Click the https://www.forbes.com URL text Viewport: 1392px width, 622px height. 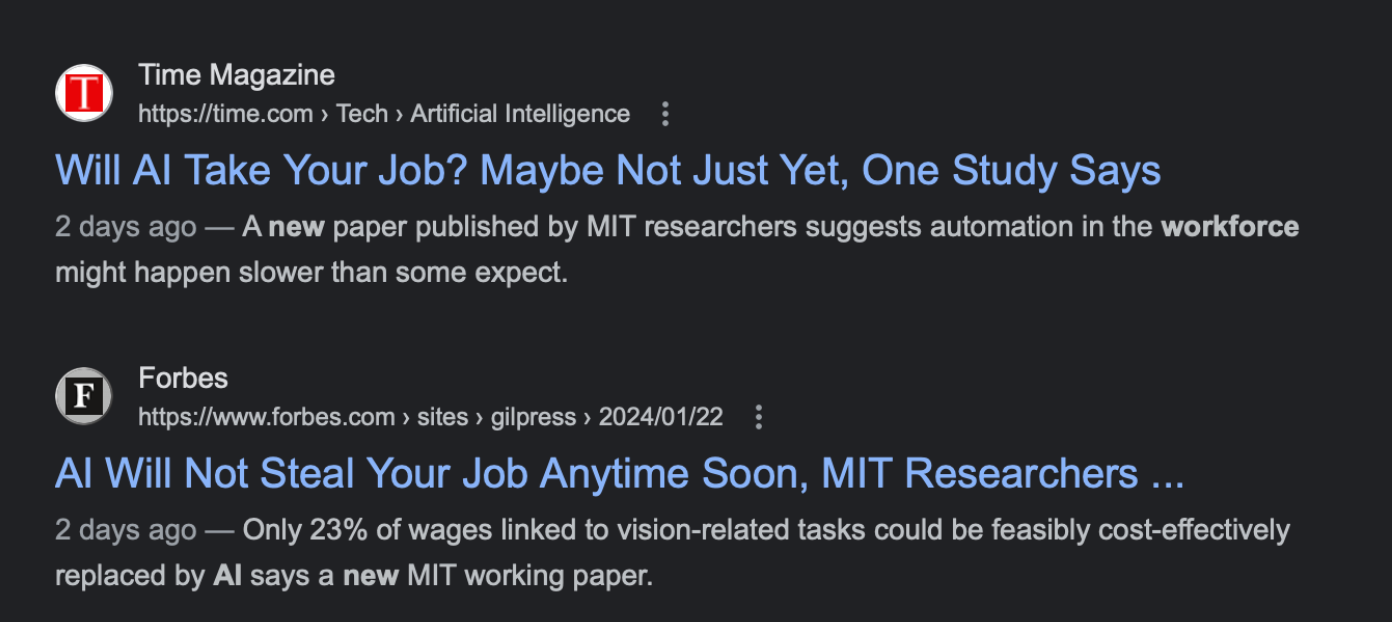coord(266,417)
